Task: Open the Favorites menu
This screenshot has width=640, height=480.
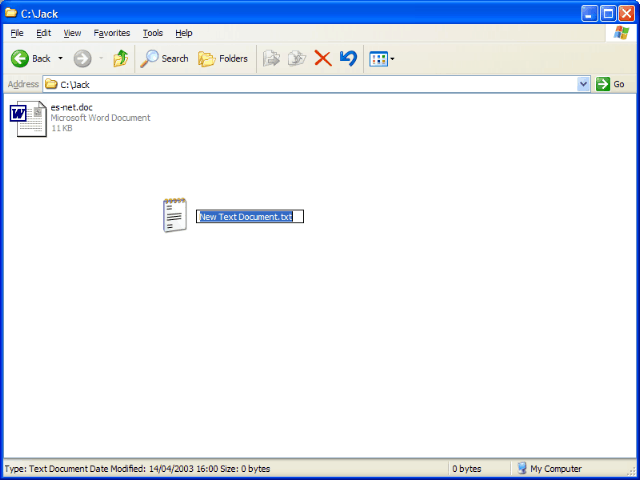Action: point(111,33)
